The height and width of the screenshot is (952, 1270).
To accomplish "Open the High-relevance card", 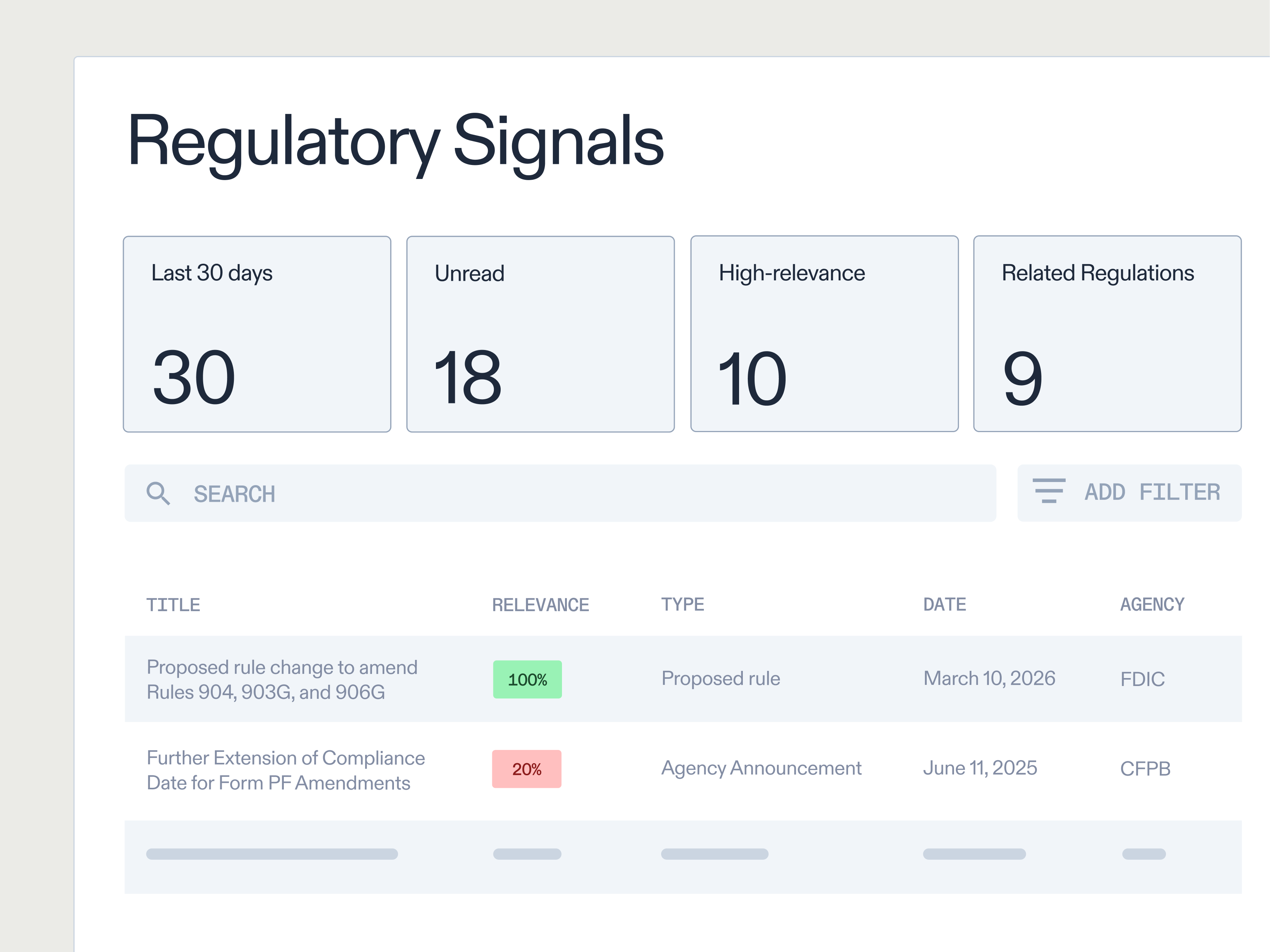I will 824,334.
